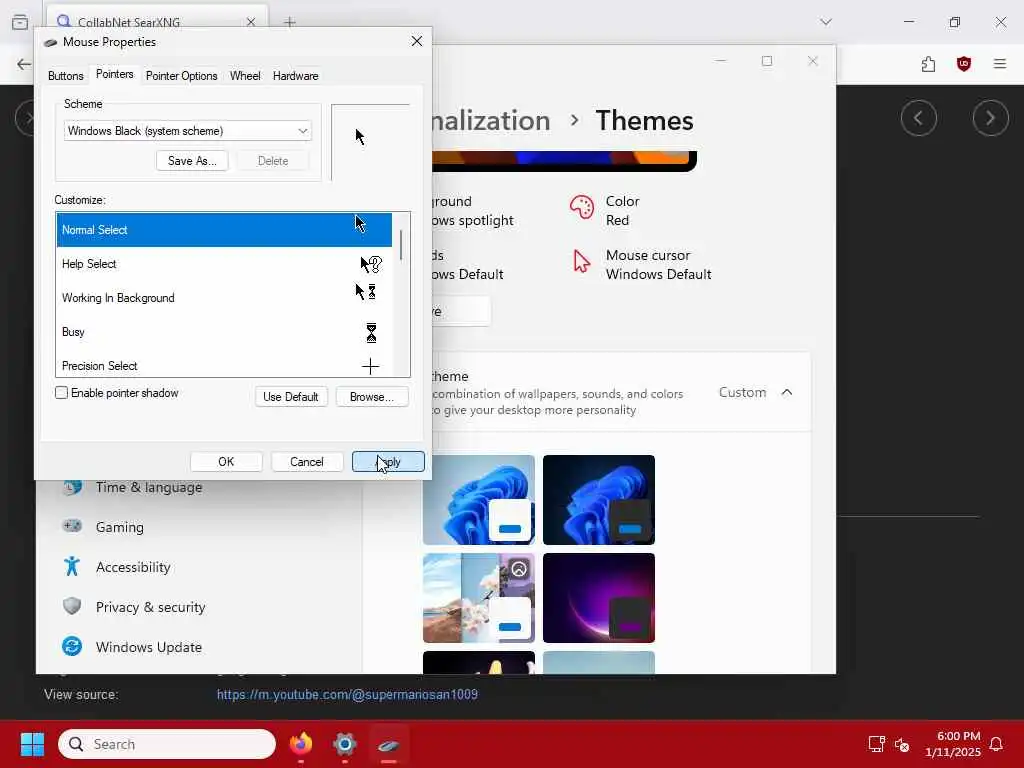Collapse the Custom theme expander
The image size is (1024, 768).
click(x=787, y=392)
